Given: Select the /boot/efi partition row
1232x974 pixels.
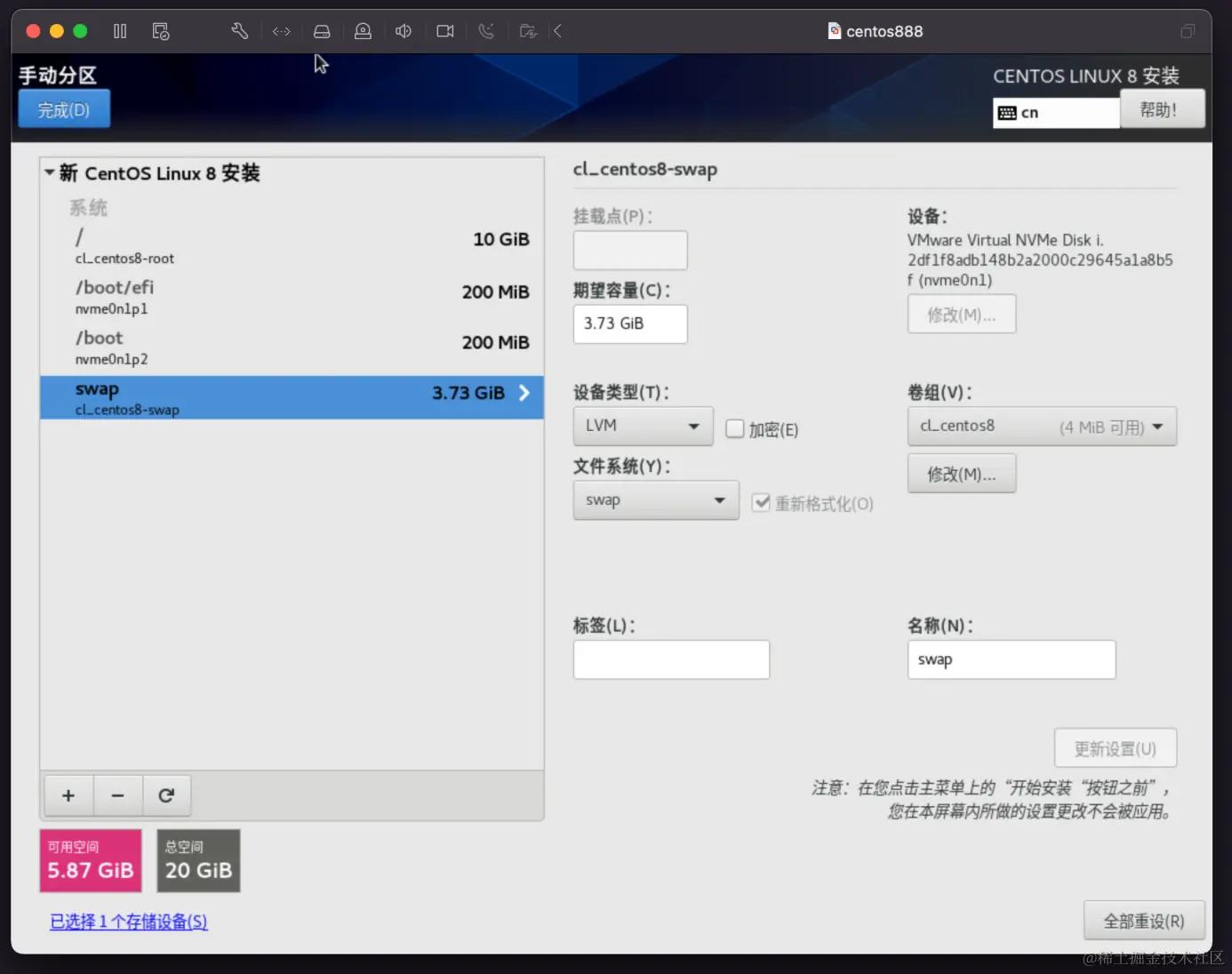Looking at the screenshot, I should click(292, 297).
